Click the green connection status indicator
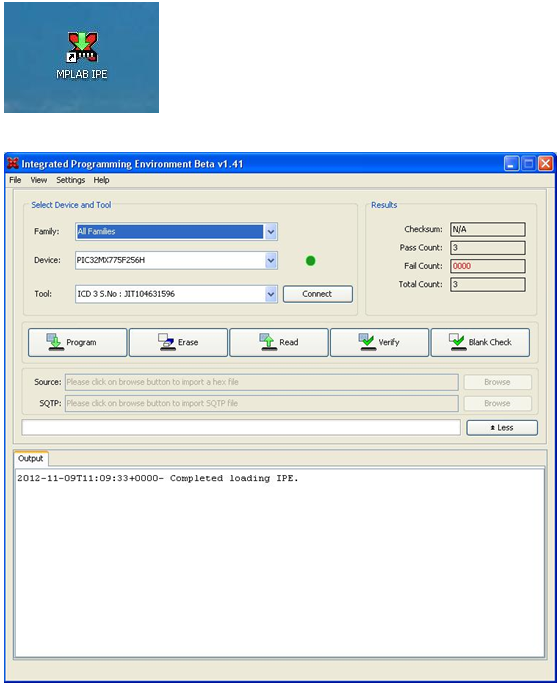557x686 pixels. pyautogui.click(x=311, y=261)
